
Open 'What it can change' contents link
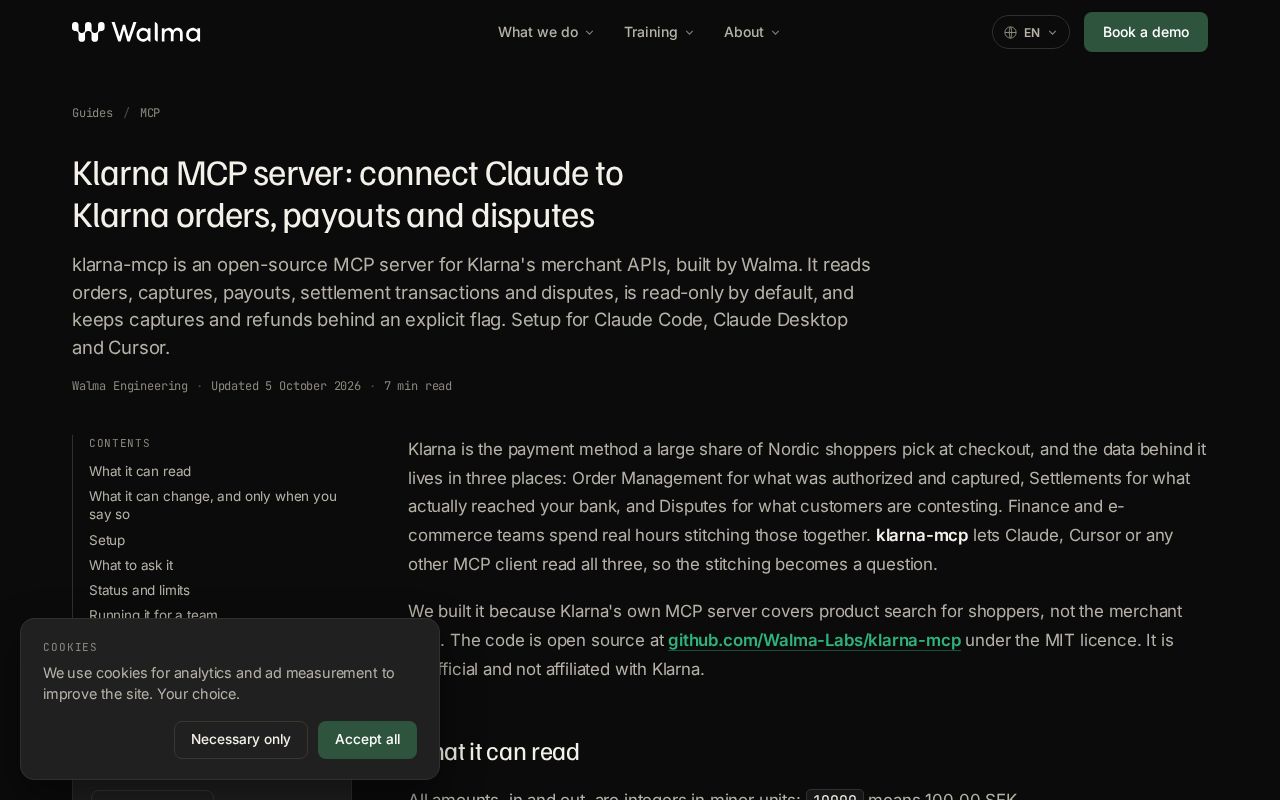213,505
